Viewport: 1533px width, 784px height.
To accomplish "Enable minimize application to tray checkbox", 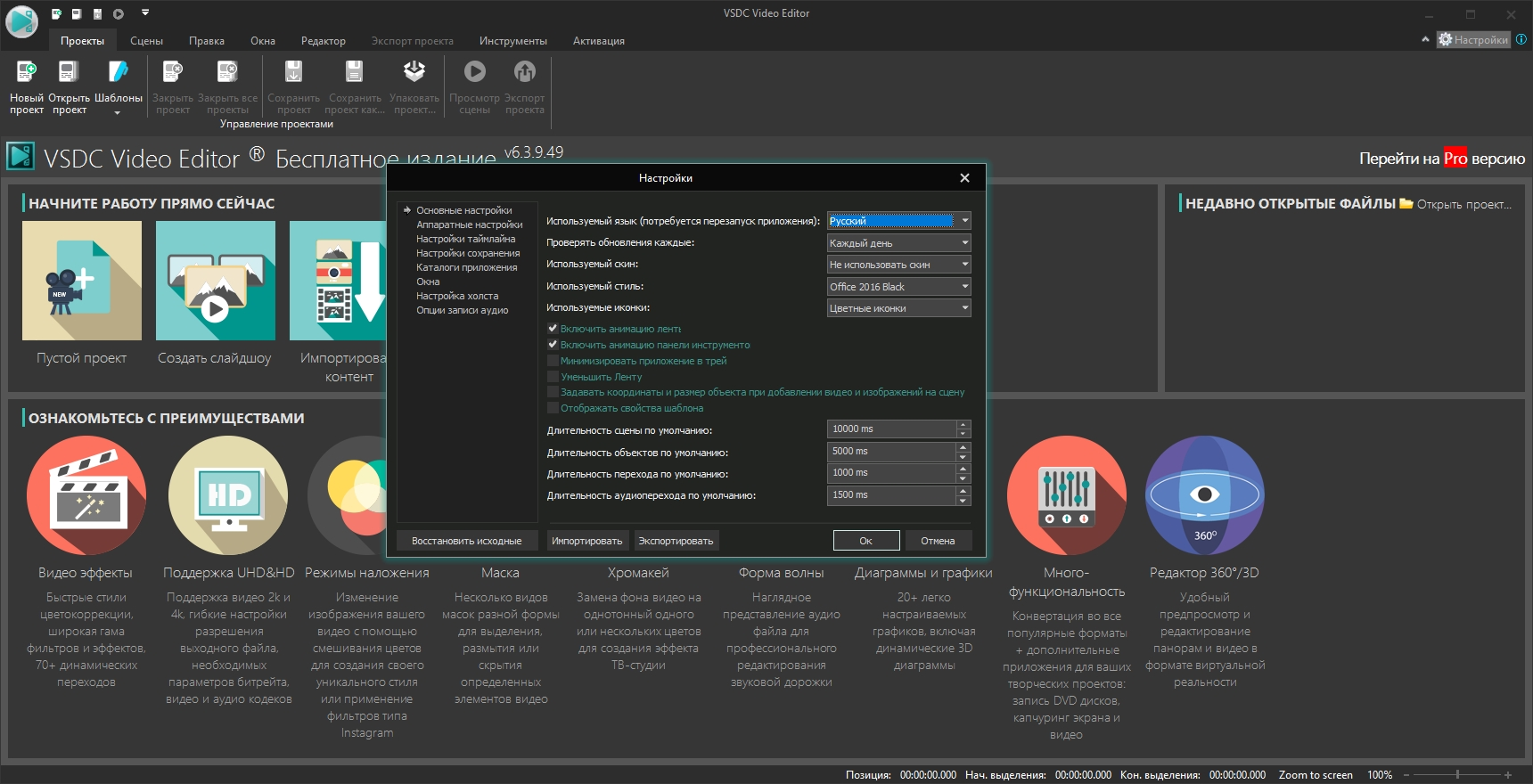I will [x=553, y=361].
